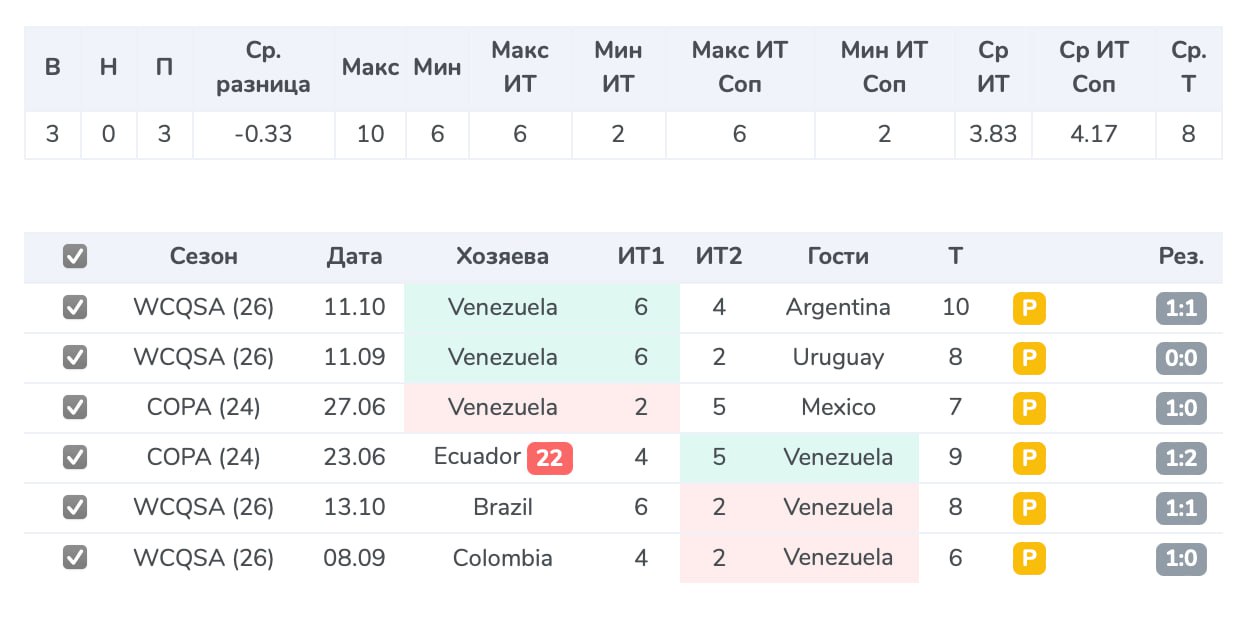Click the yellow P badge in Uruguay row
Image resolution: width=1250 pixels, height=618 pixels.
(1029, 358)
